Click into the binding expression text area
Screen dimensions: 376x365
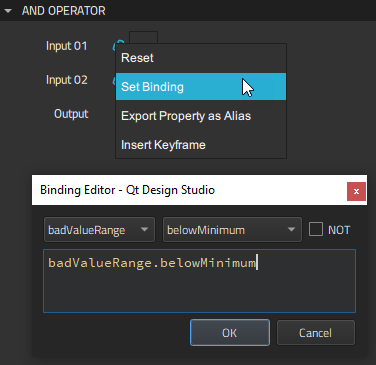pos(199,281)
